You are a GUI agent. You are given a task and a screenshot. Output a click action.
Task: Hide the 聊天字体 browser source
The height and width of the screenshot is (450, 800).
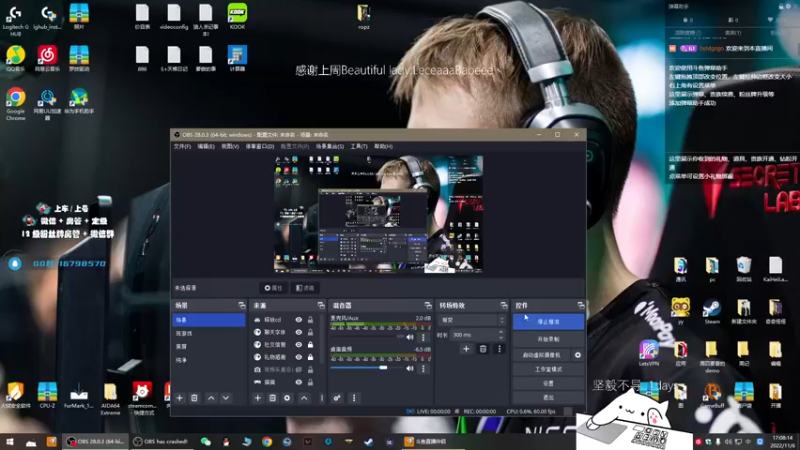point(299,332)
